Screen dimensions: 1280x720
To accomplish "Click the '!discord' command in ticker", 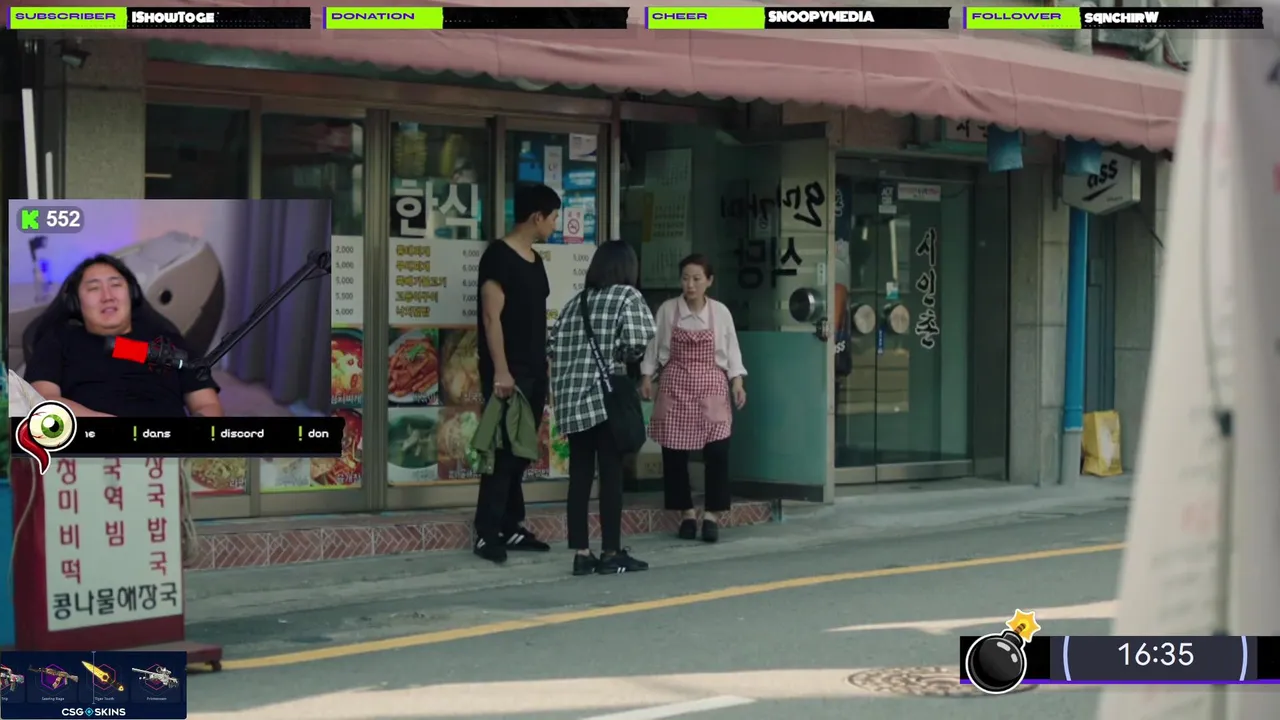I will click(238, 434).
